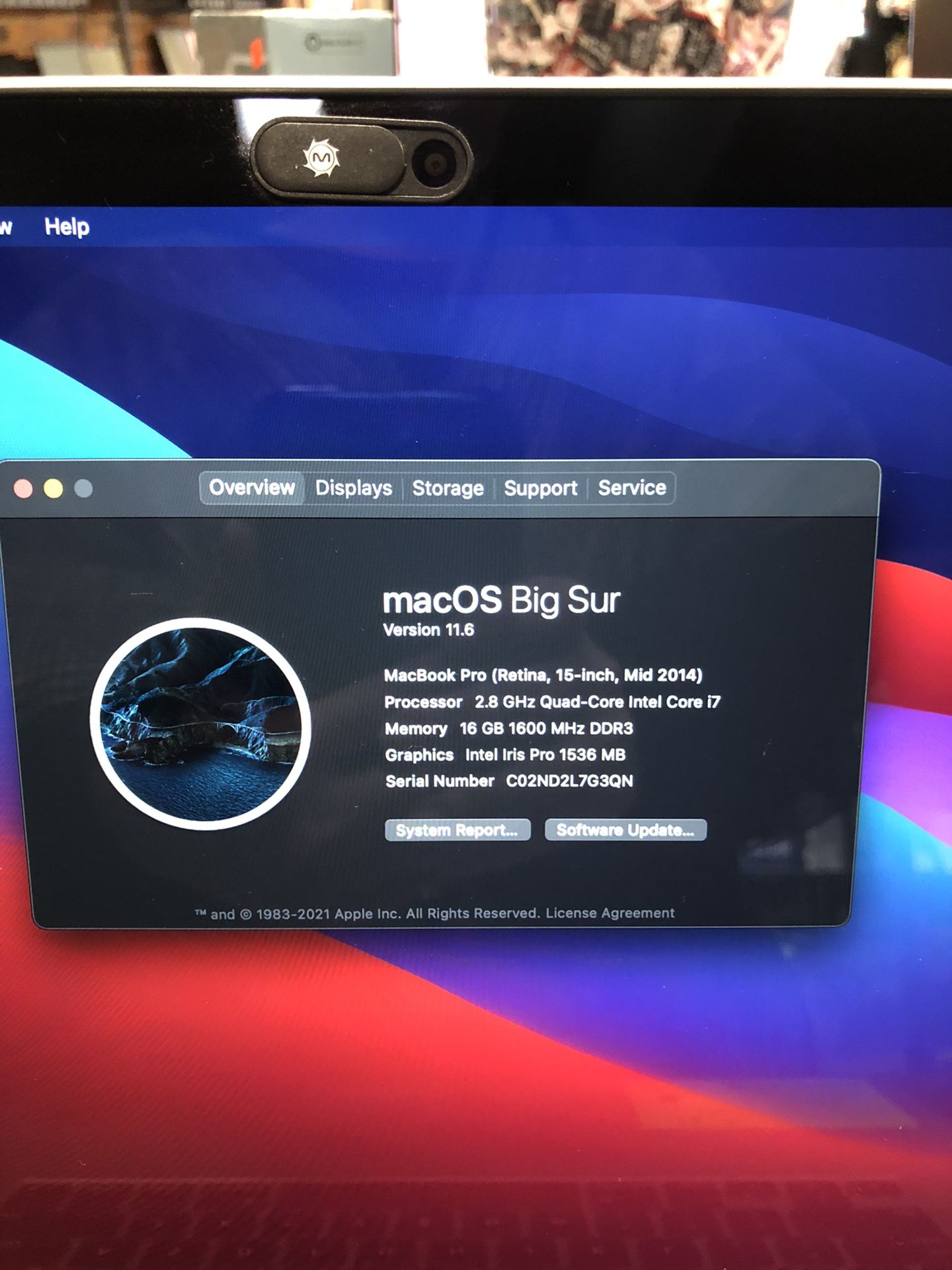This screenshot has width=952, height=1270.
Task: Click the 2.8 GHz Quad-Core processor value
Action: coord(598,702)
